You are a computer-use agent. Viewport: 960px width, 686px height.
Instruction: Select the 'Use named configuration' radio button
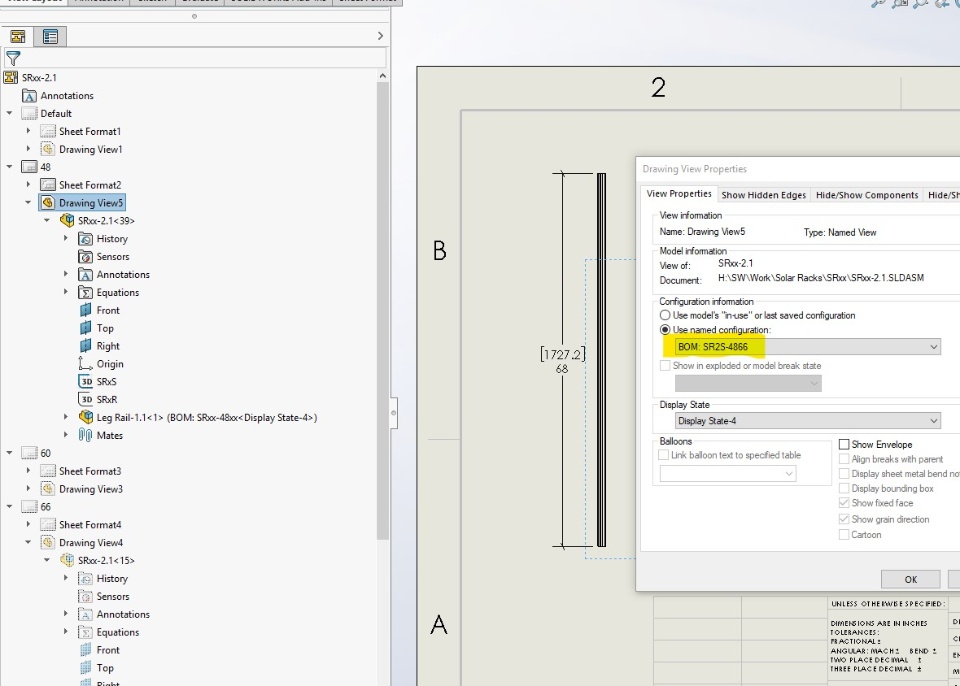(x=665, y=330)
